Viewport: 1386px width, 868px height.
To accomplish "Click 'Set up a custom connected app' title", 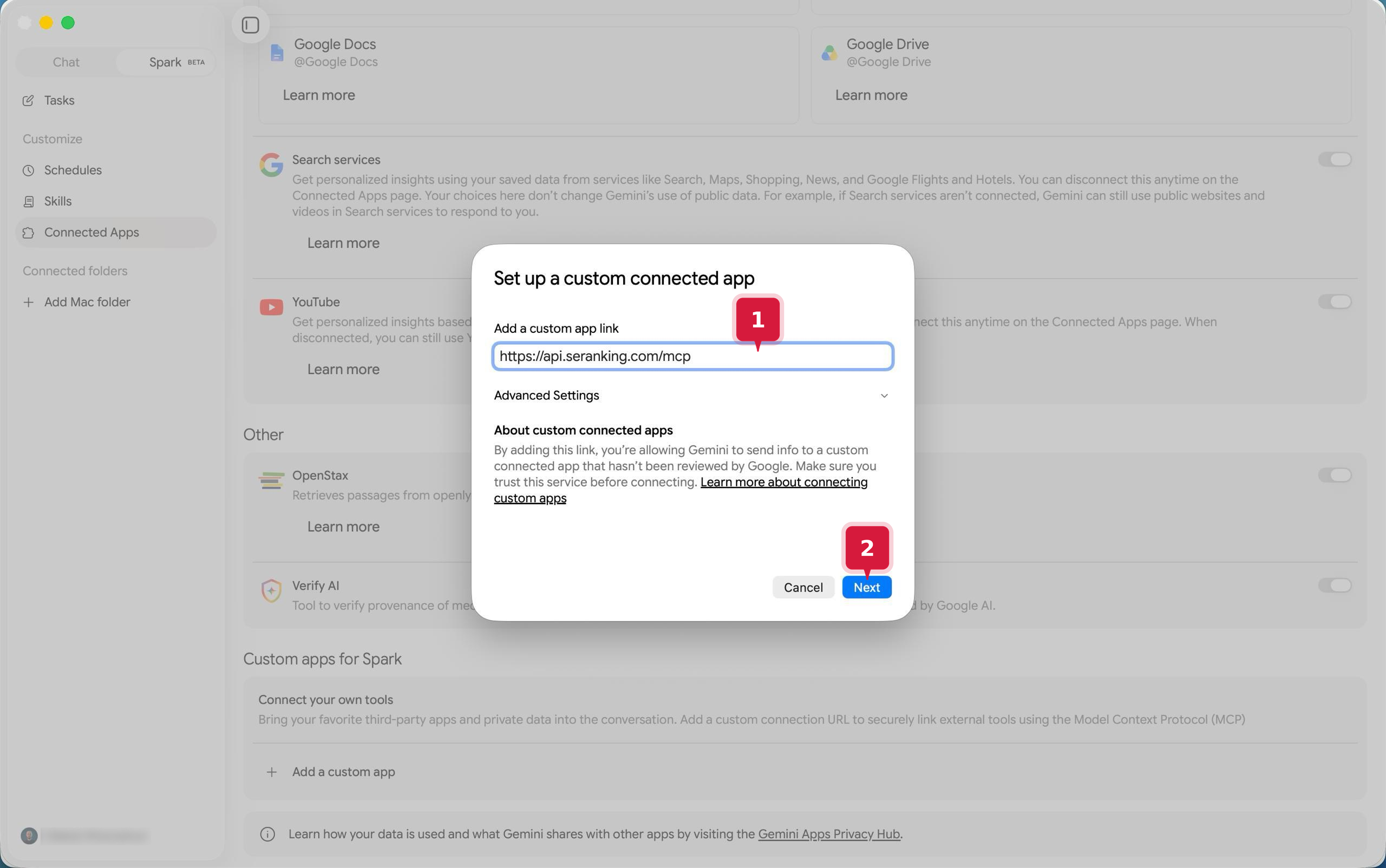I will point(624,279).
